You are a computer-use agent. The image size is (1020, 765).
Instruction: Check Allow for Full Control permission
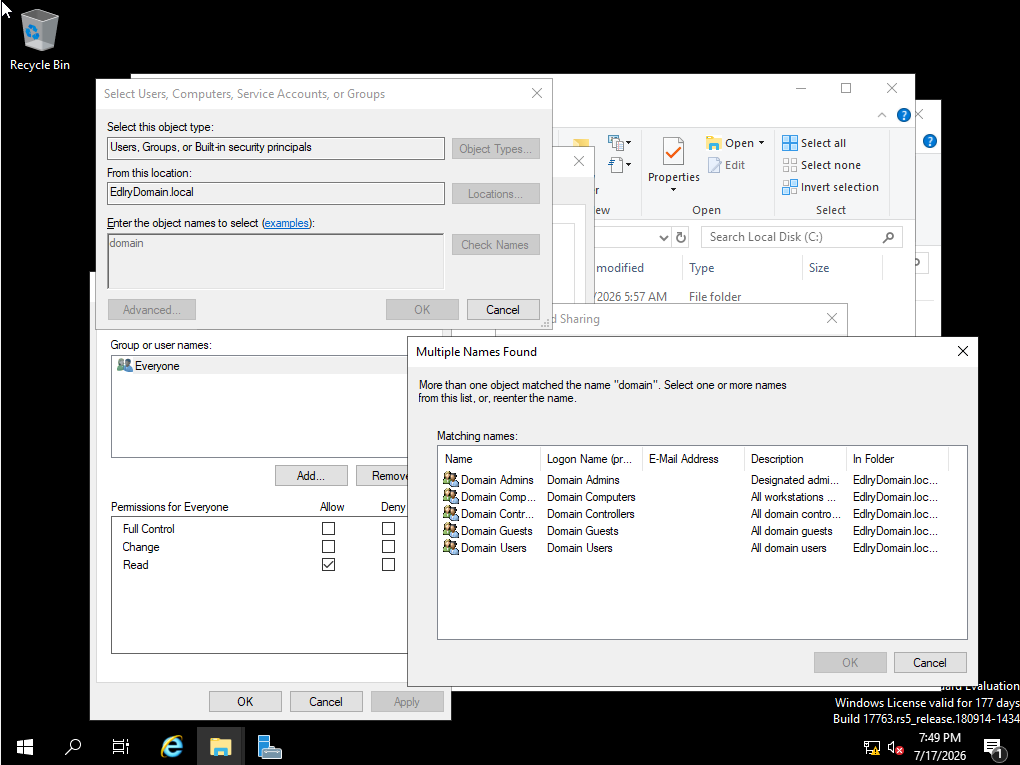coord(329,529)
